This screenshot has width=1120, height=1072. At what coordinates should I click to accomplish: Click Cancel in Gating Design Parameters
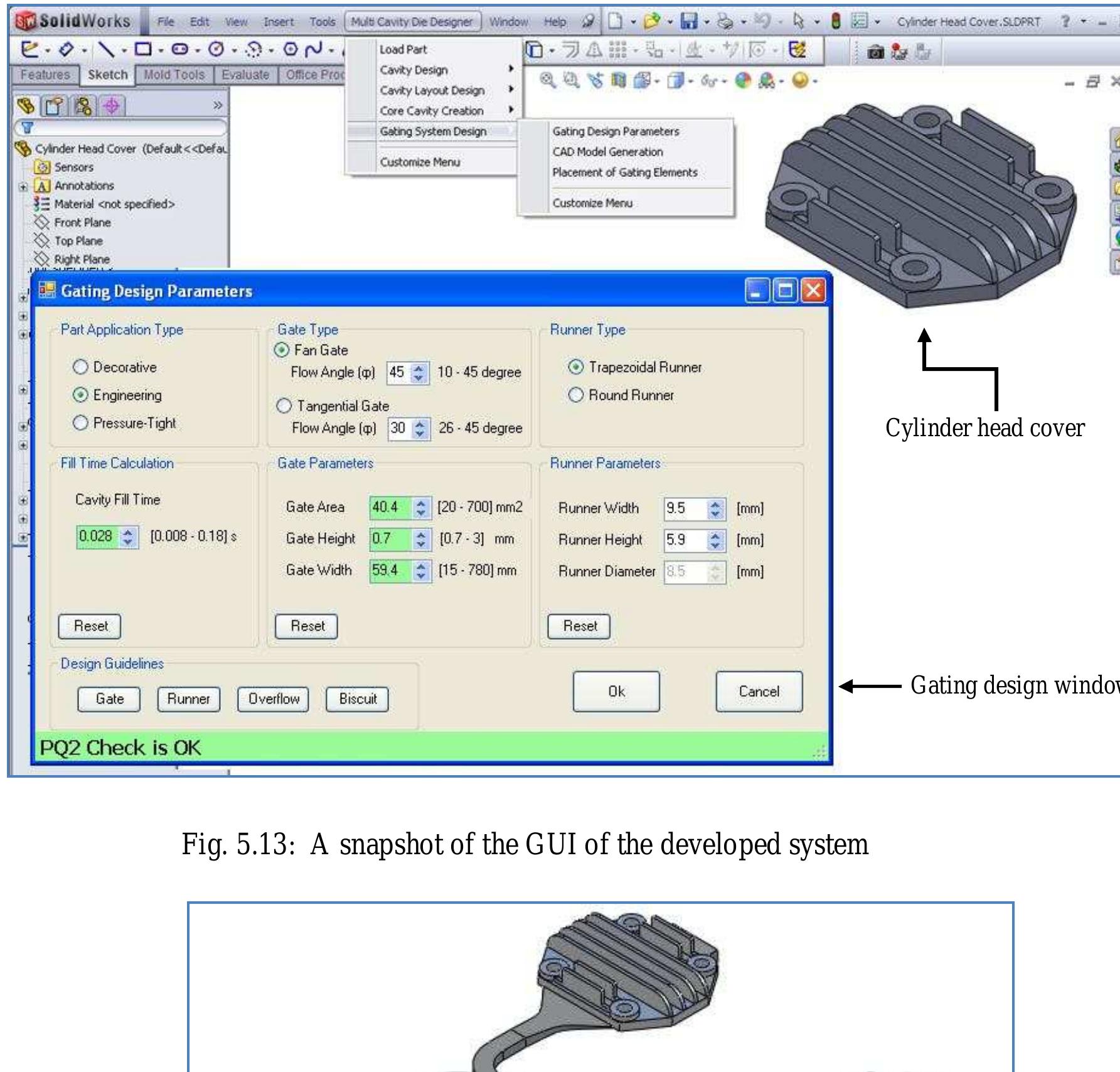[759, 692]
